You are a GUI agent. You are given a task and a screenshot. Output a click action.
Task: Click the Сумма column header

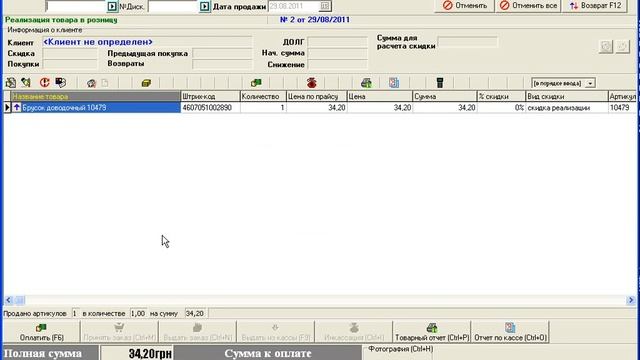pos(445,97)
